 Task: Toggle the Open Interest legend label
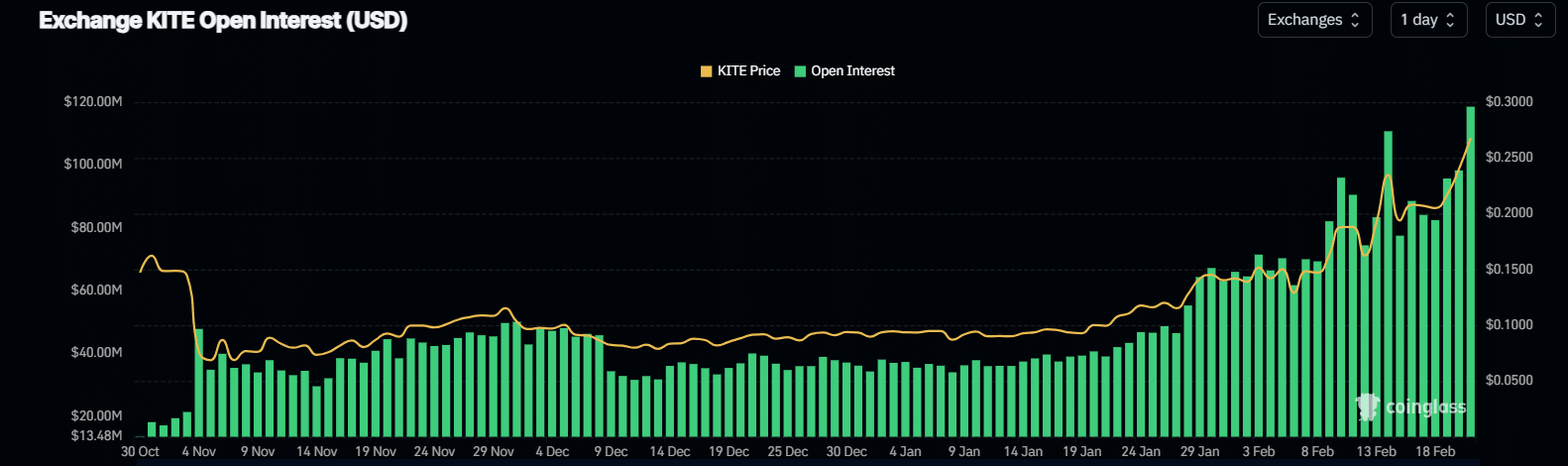pyautogui.click(x=852, y=71)
